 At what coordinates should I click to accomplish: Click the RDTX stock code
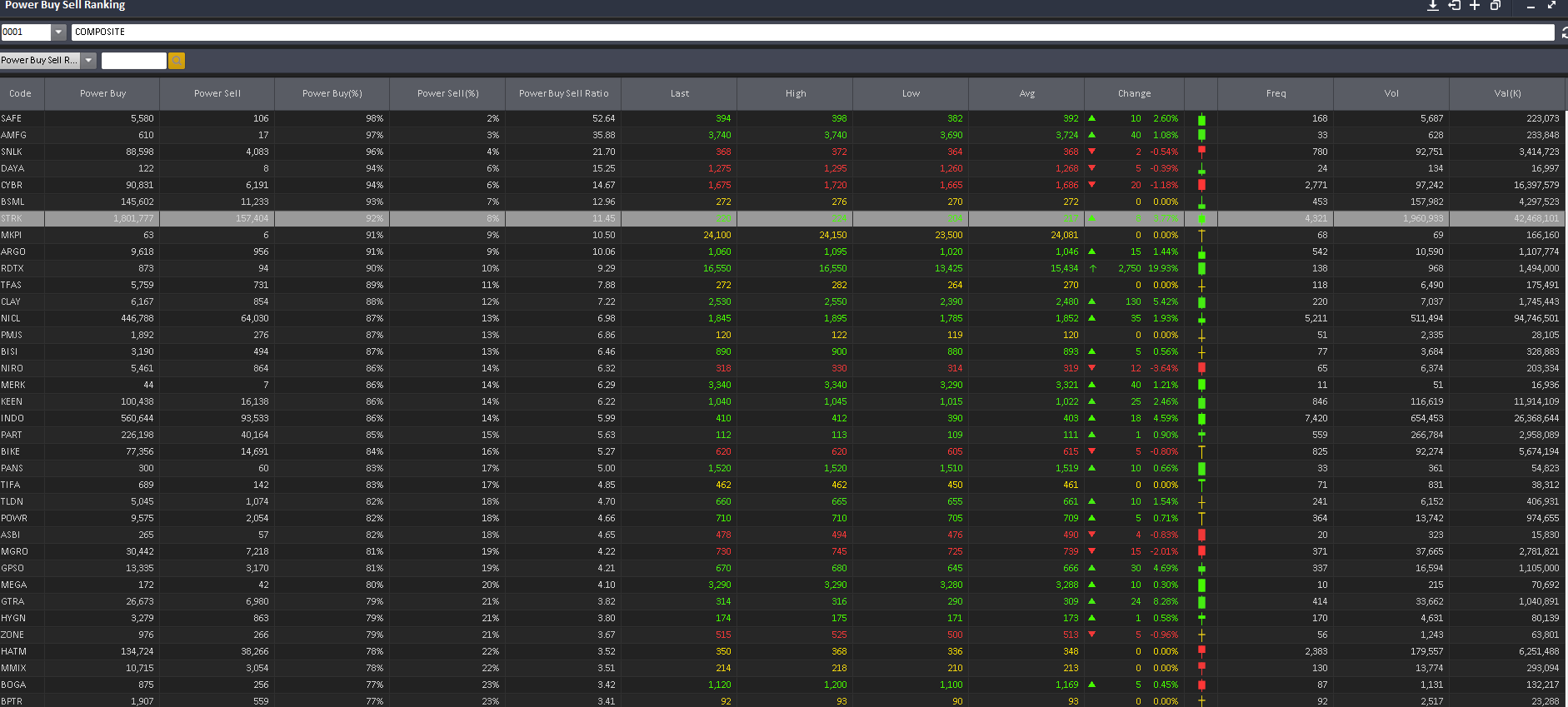[x=12, y=269]
